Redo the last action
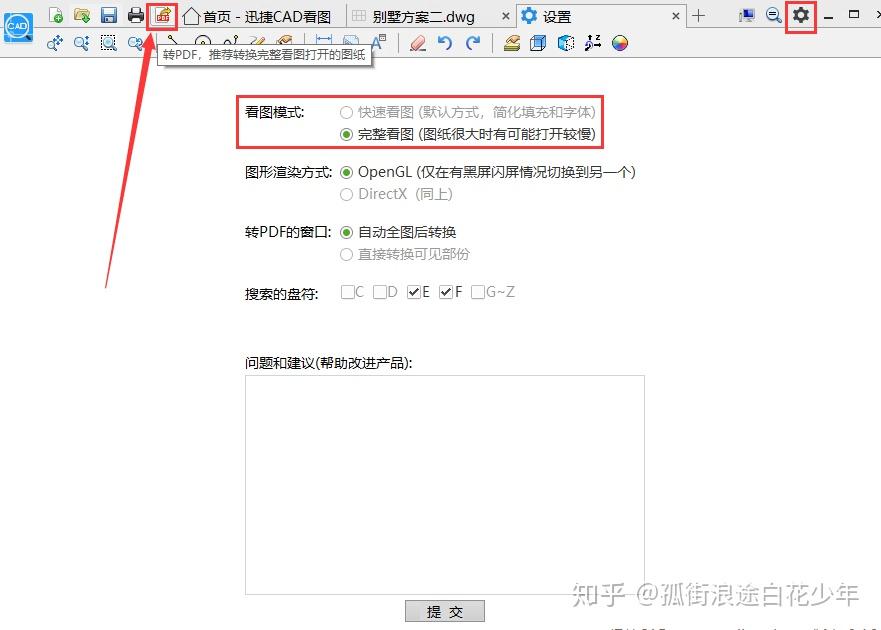The width and height of the screenshot is (881, 630). pos(473,43)
